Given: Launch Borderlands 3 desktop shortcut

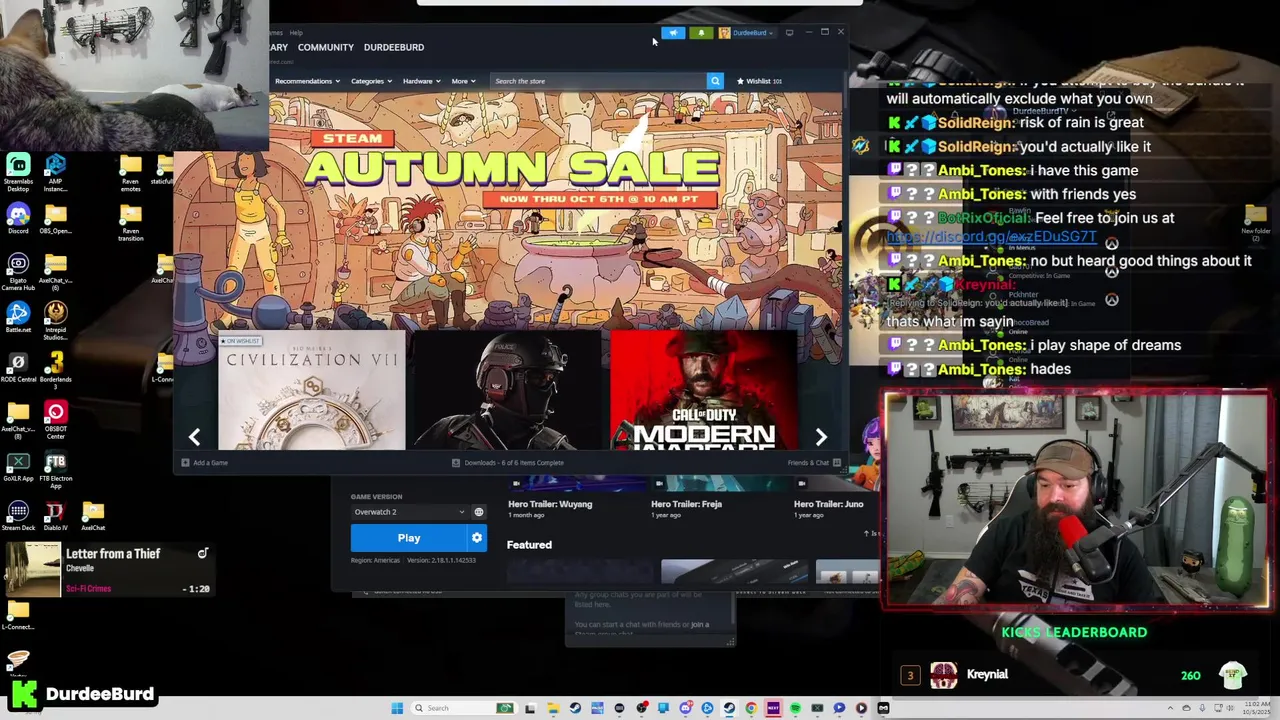Looking at the screenshot, I should 55,367.
